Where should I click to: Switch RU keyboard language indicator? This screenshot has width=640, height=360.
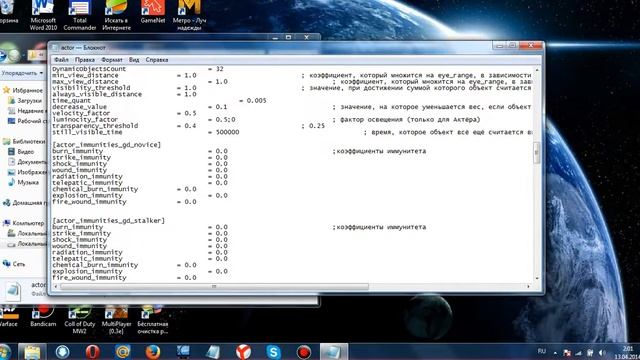(x=542, y=351)
